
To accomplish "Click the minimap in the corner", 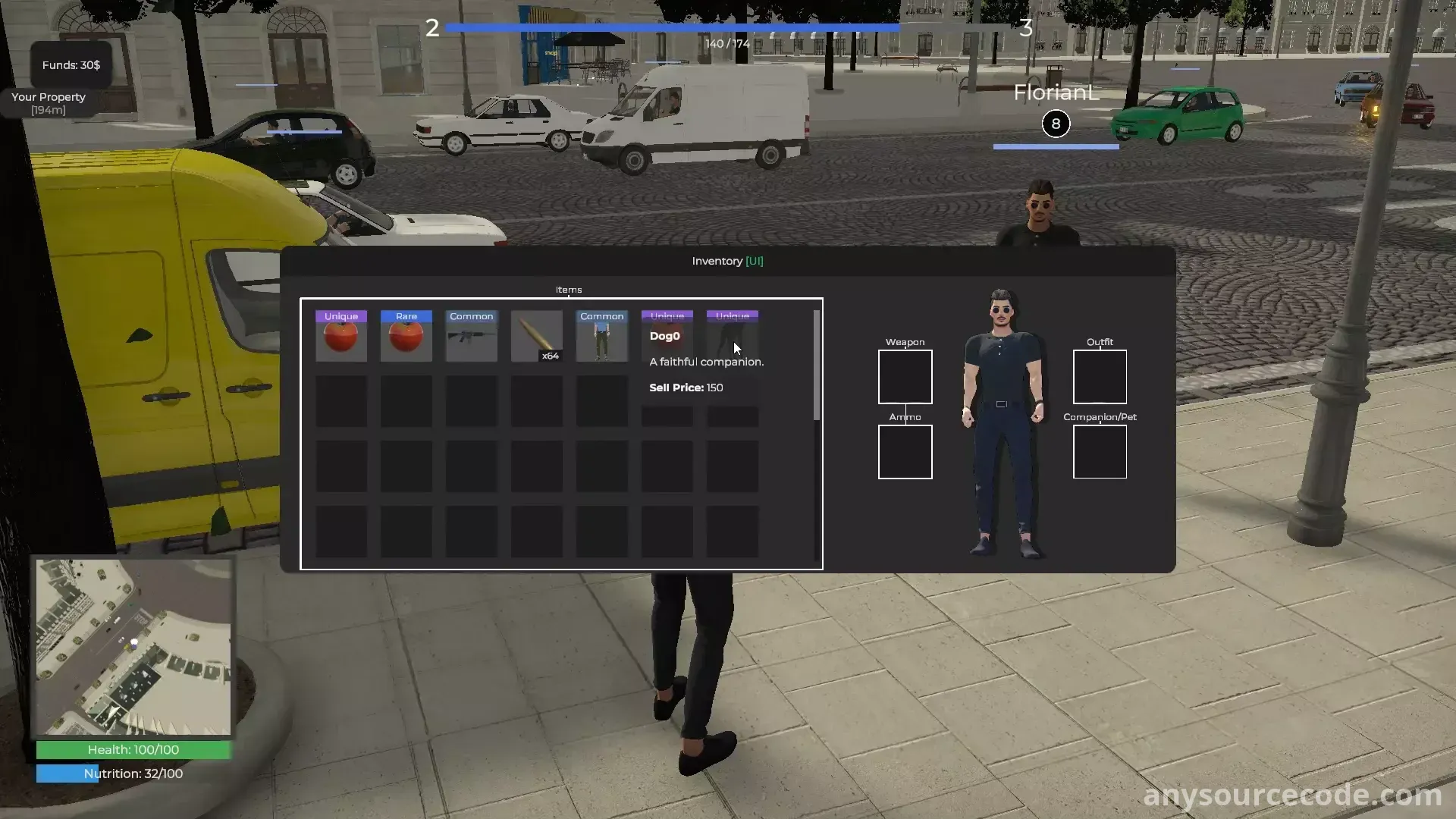I will click(133, 647).
